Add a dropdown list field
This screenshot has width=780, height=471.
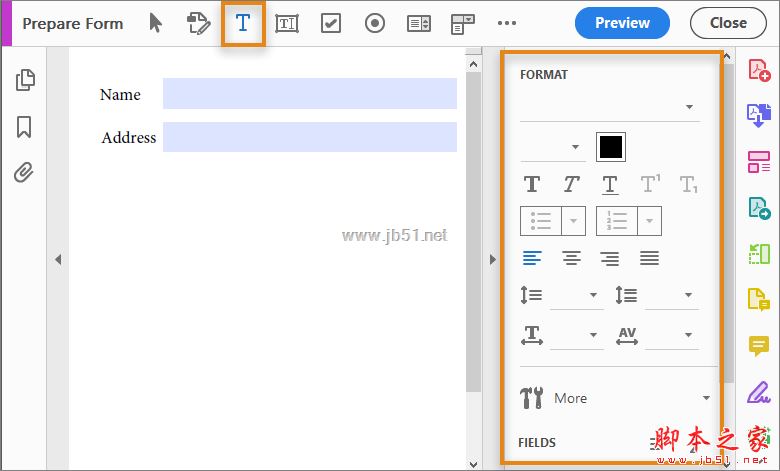tap(463, 24)
